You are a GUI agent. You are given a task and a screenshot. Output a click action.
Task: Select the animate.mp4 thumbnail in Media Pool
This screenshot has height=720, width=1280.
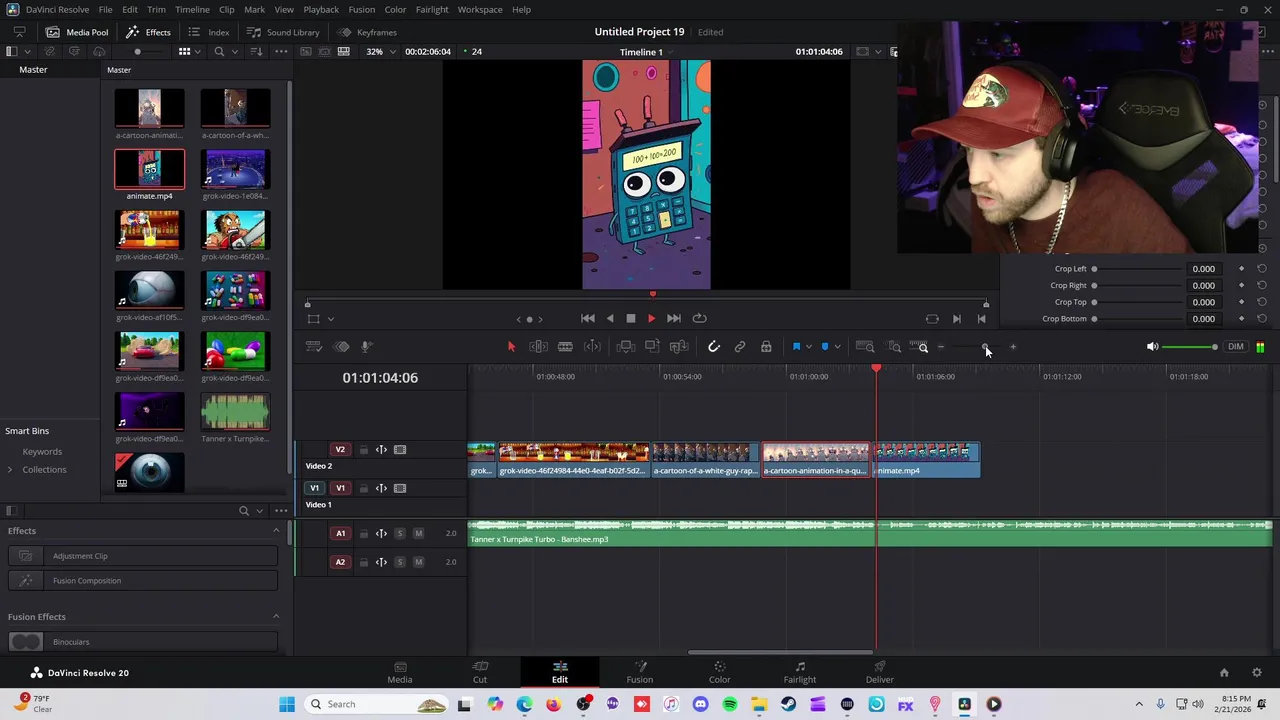149,169
